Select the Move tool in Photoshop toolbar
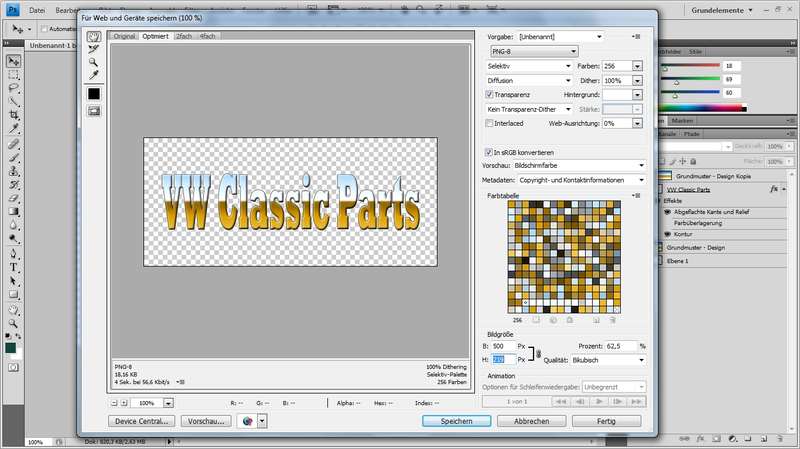This screenshot has height=449, width=800. click(x=14, y=61)
